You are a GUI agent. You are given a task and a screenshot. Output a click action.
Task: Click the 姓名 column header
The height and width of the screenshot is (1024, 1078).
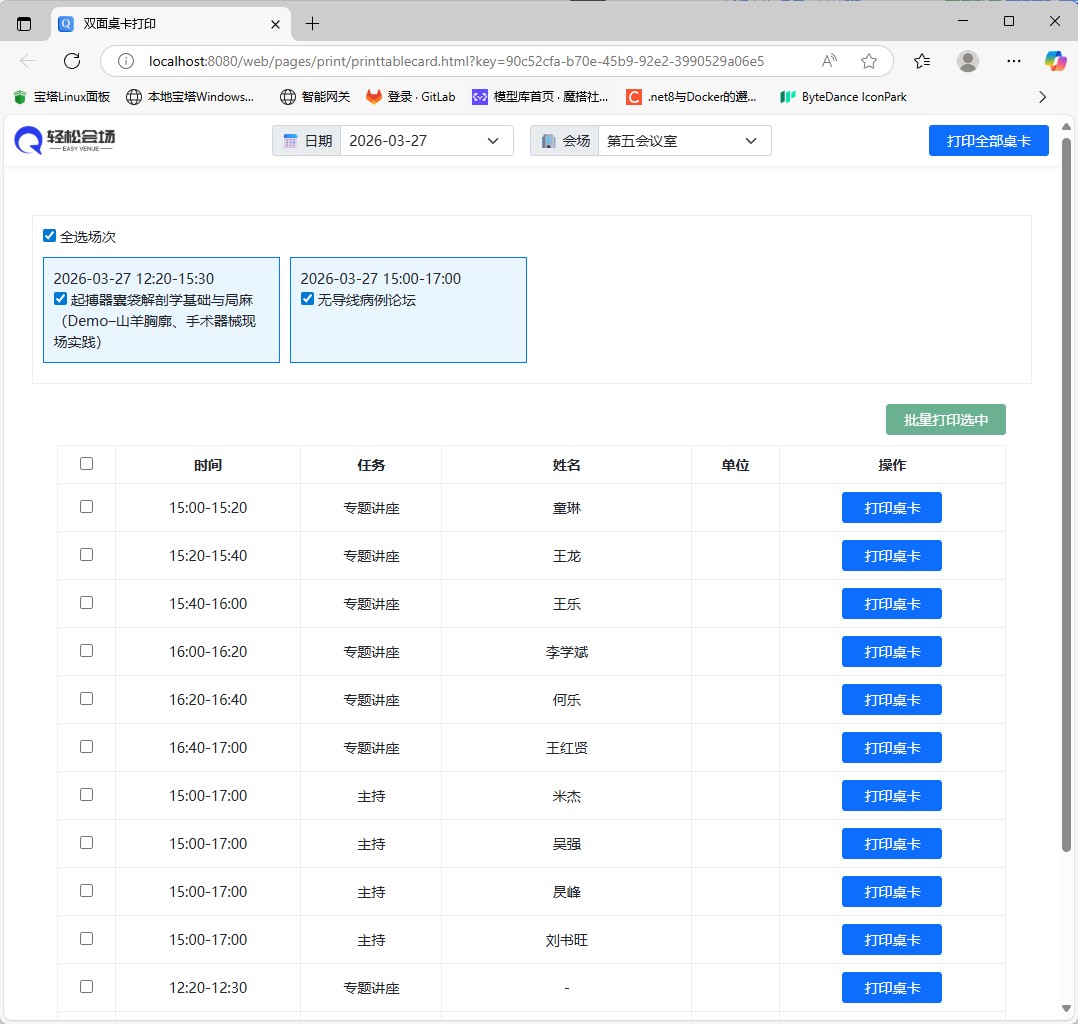[x=566, y=465]
